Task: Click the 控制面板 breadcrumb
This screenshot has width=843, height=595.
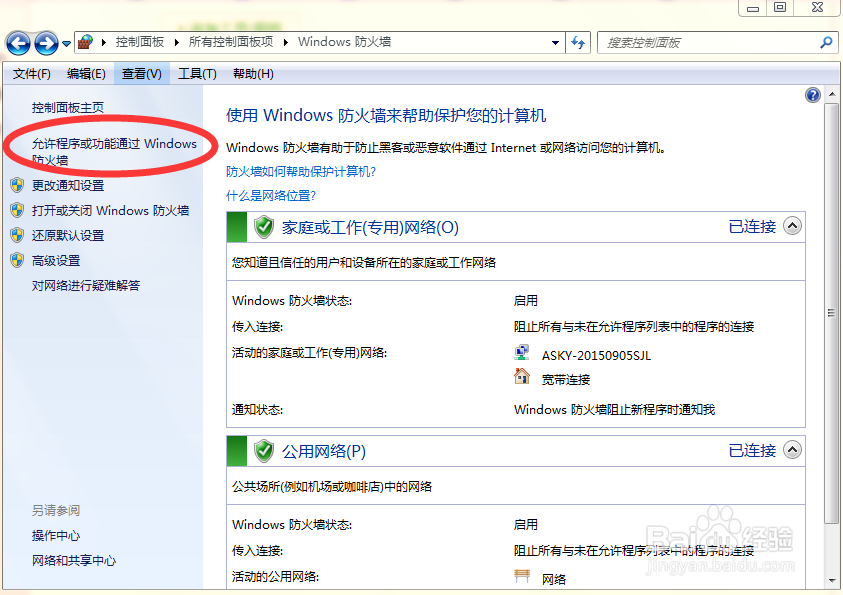Action: coord(140,42)
